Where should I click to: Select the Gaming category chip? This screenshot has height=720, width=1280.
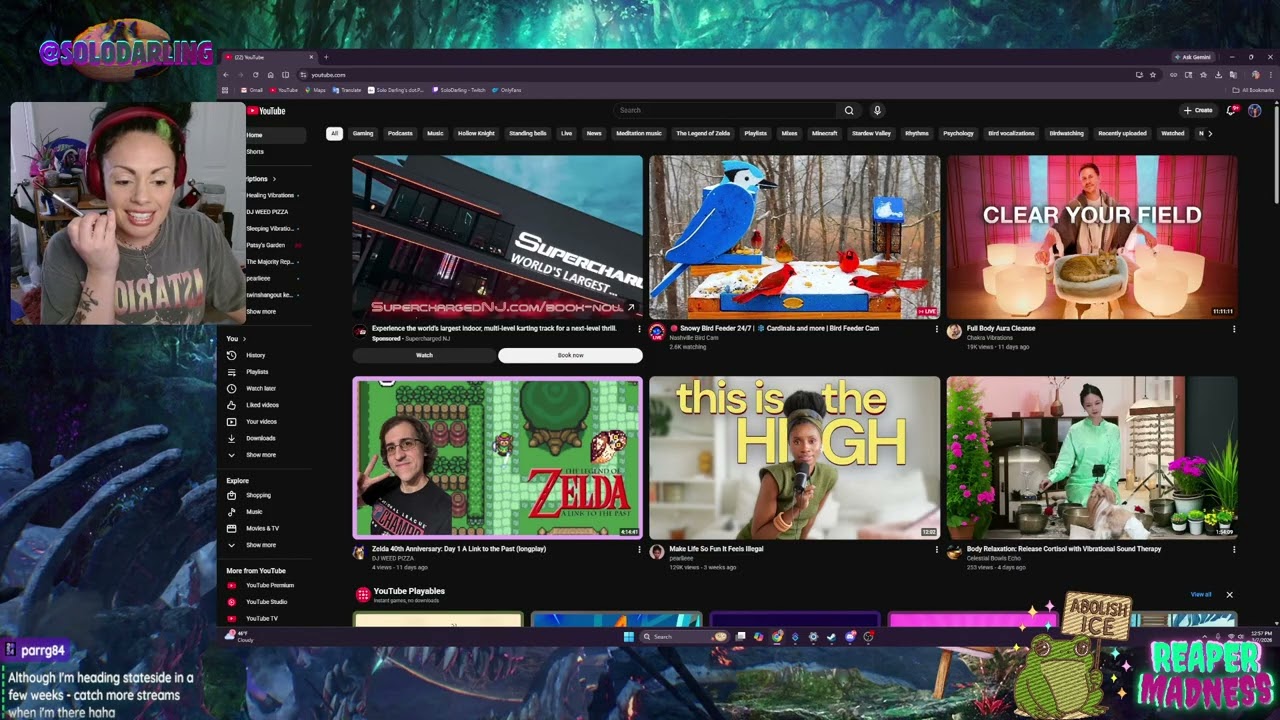click(363, 133)
